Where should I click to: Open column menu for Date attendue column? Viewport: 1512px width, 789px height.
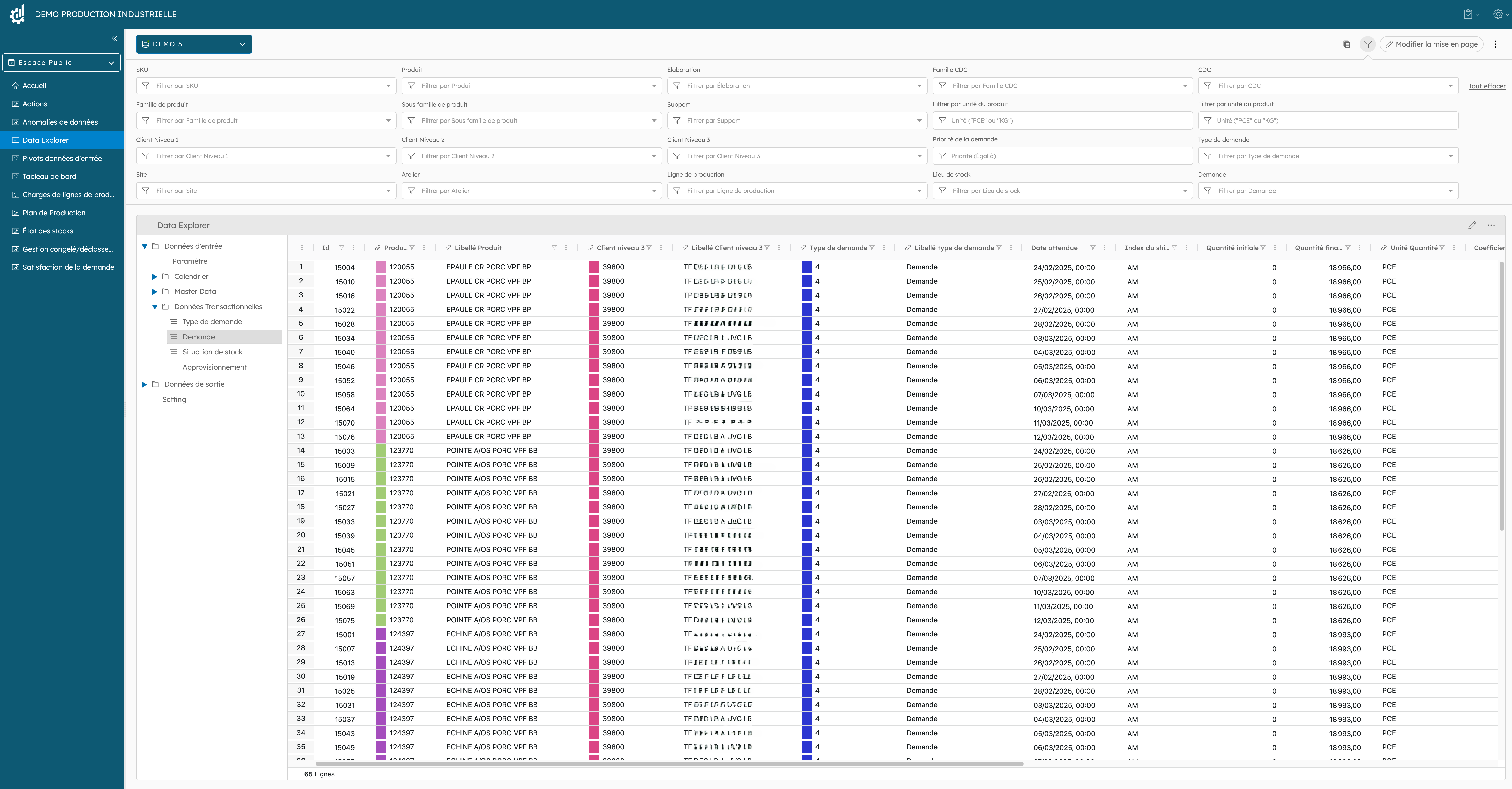click(x=1105, y=248)
